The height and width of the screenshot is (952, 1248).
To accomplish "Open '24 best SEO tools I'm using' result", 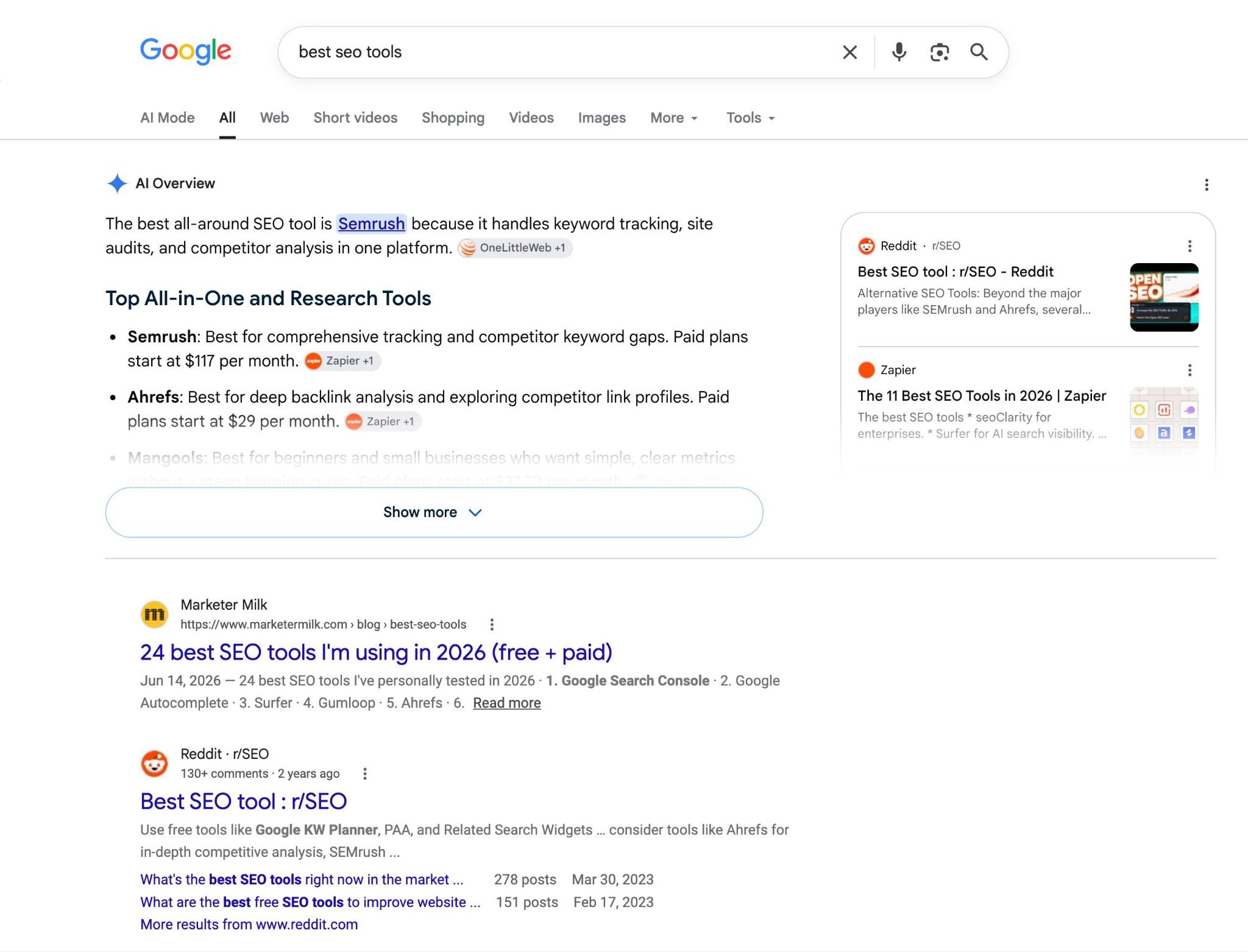I will [x=376, y=652].
